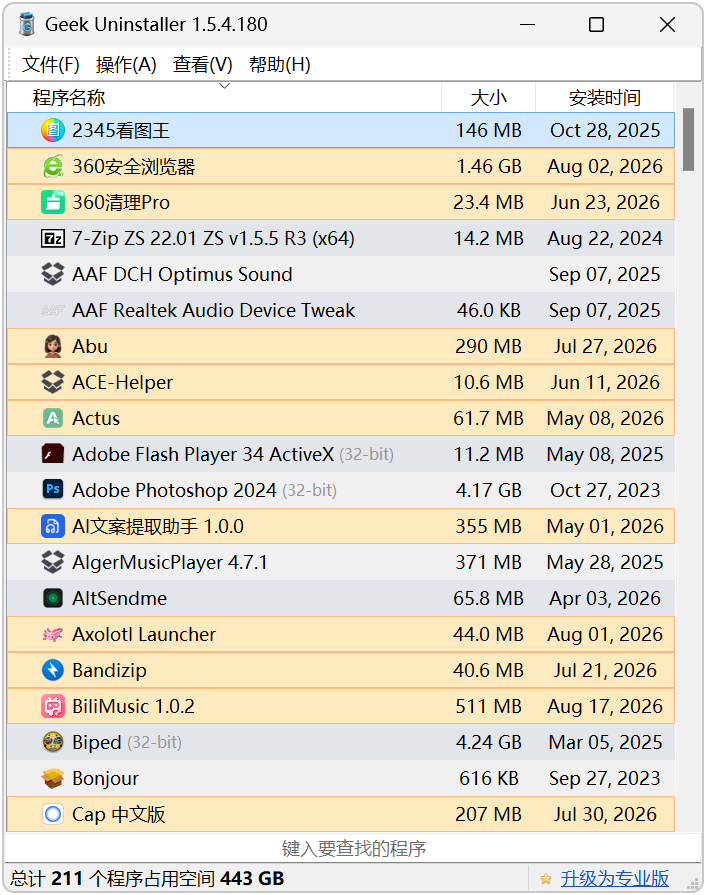Select the Biped program name

coord(96,741)
